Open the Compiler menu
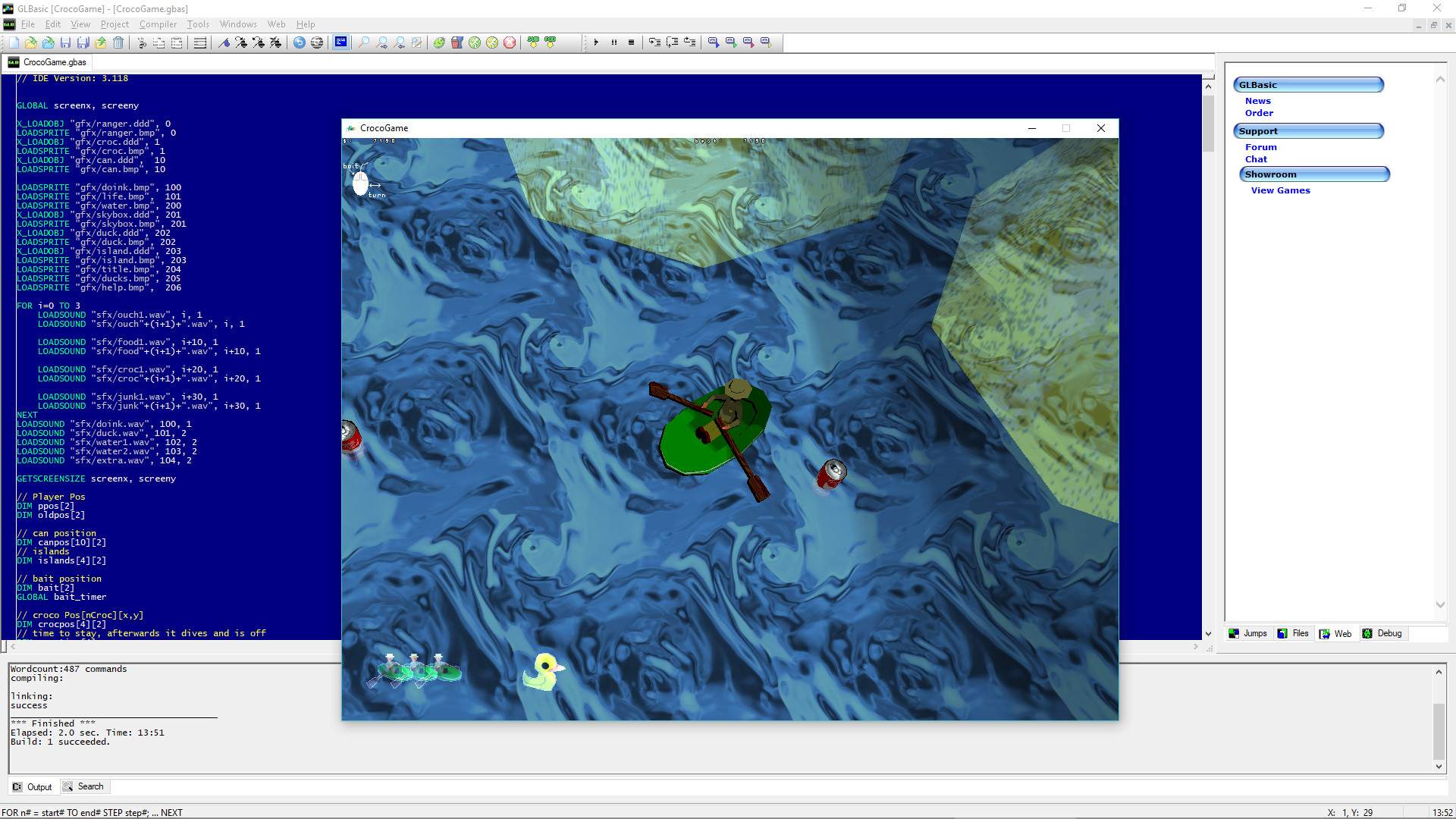This screenshot has height=819, width=1456. point(158,24)
